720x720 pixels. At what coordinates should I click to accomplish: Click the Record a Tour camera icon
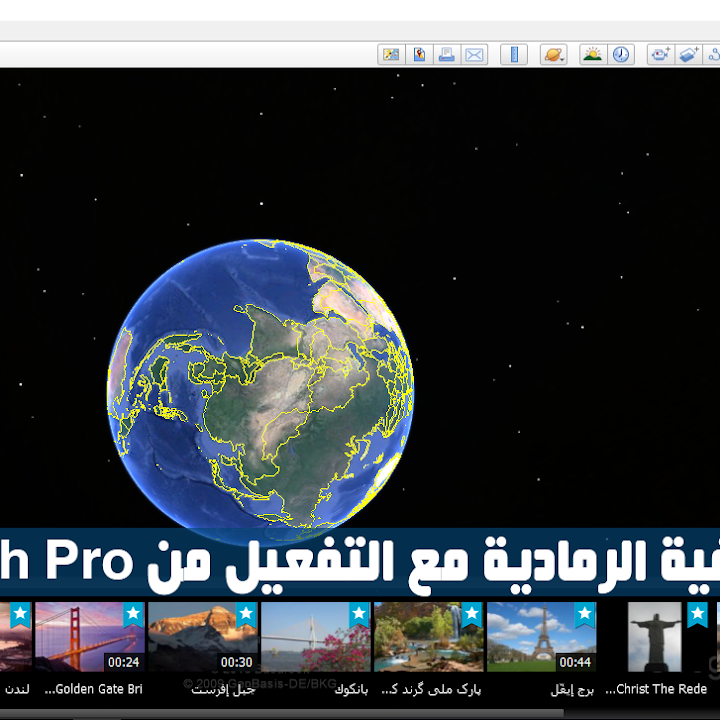tap(661, 55)
